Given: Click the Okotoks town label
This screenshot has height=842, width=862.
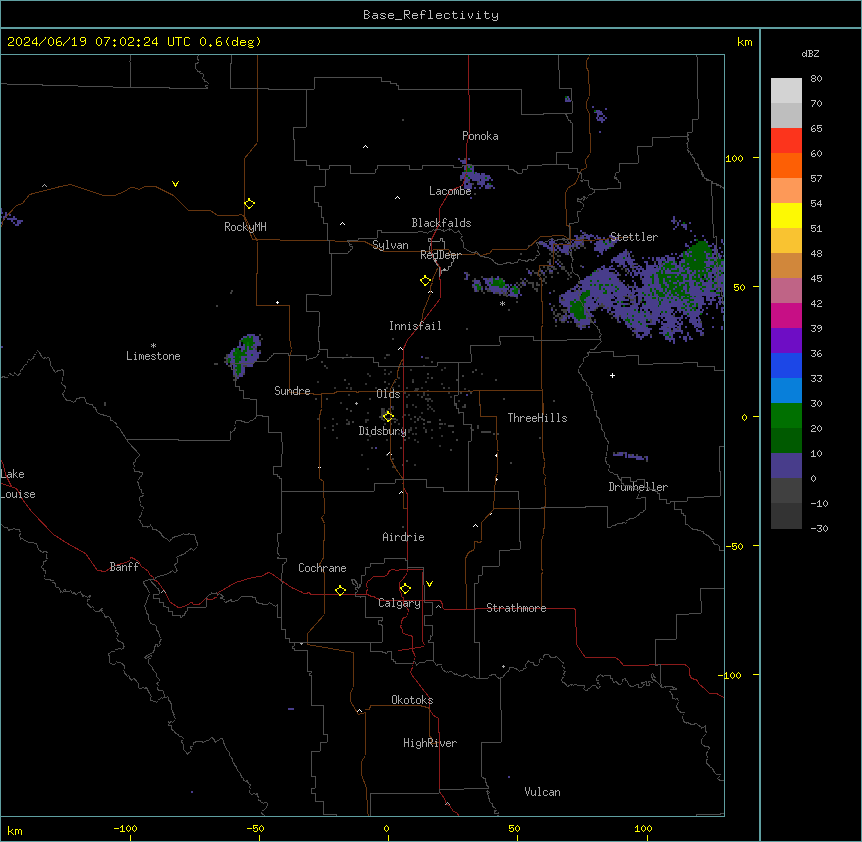Looking at the screenshot, I should pos(412,700).
